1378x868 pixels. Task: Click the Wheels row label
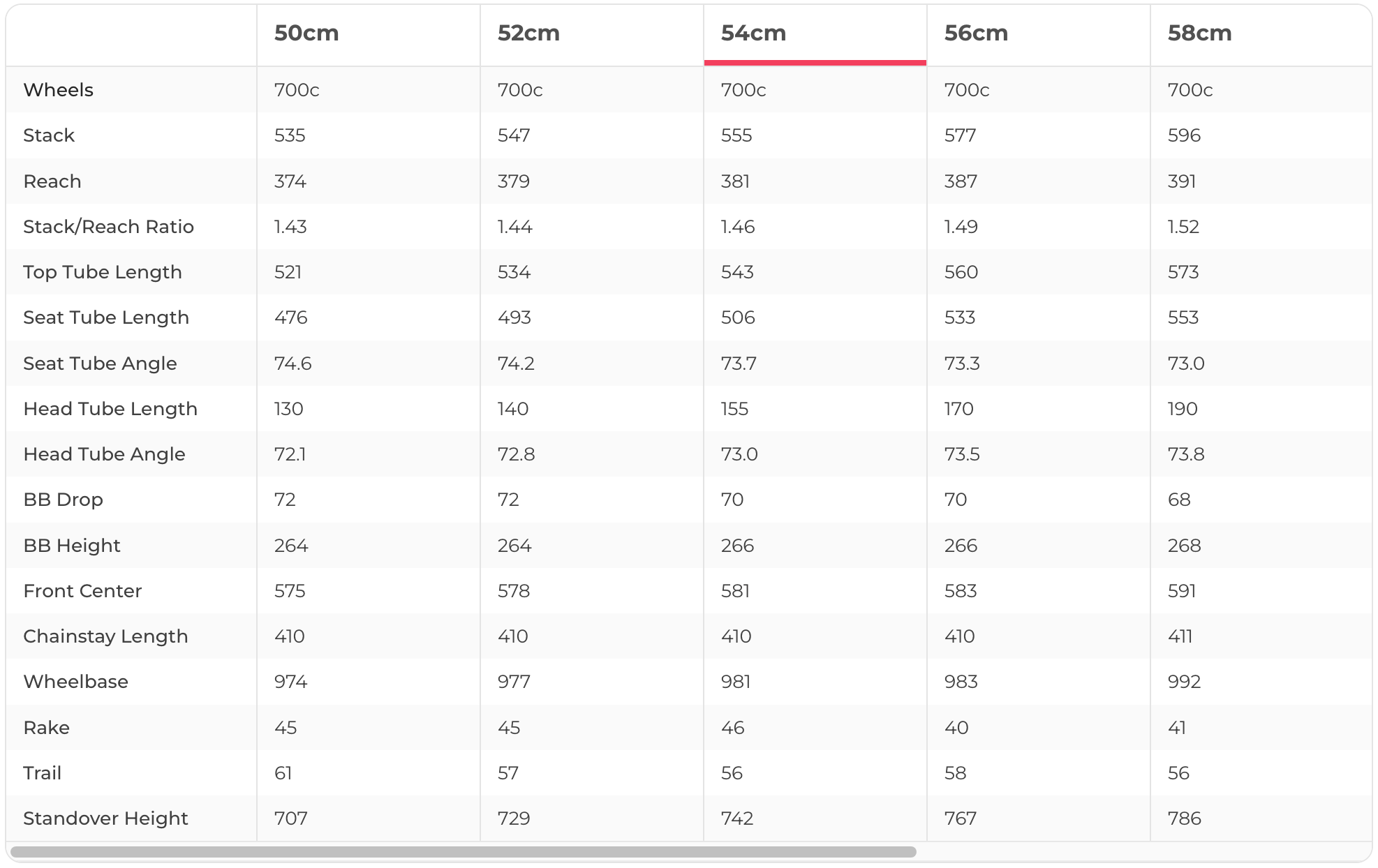tap(59, 90)
